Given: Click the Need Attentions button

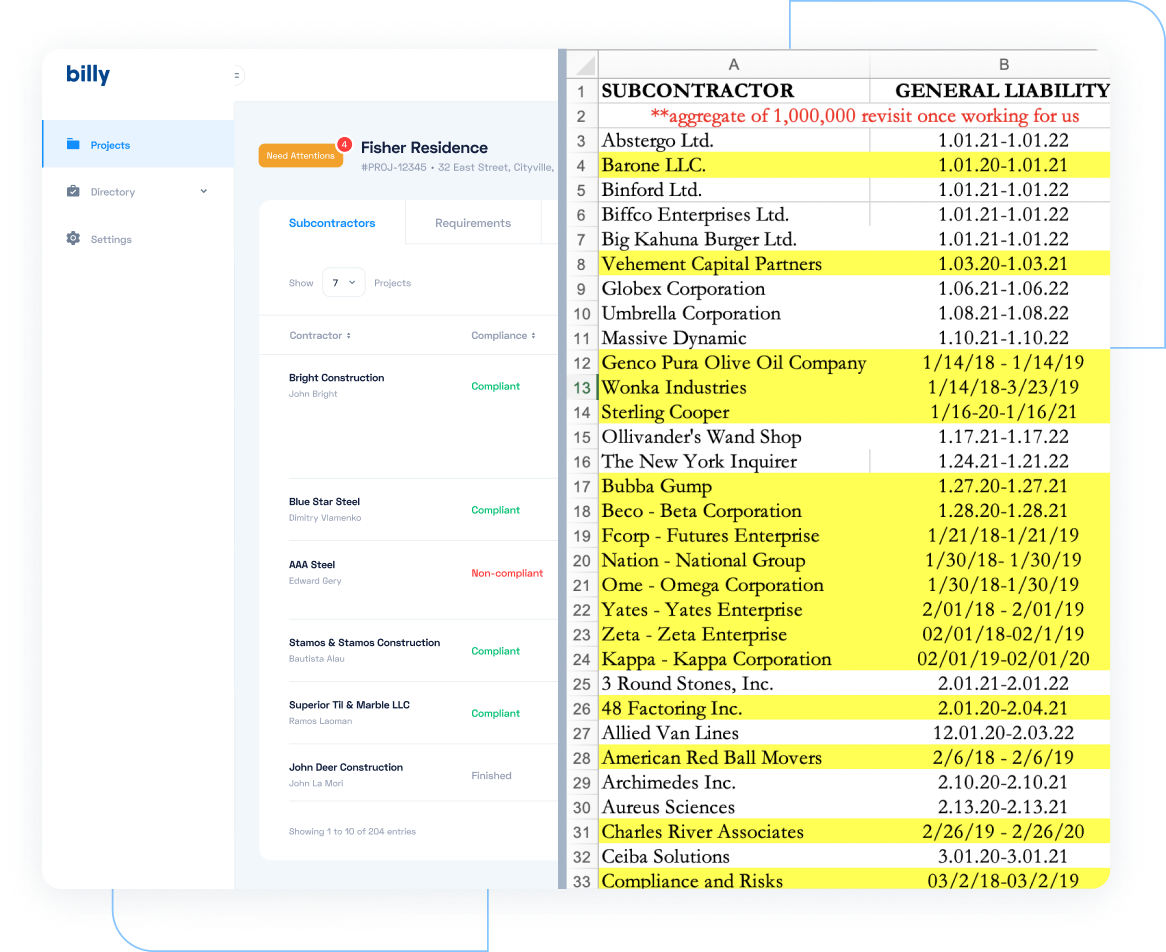Looking at the screenshot, I should (x=300, y=155).
